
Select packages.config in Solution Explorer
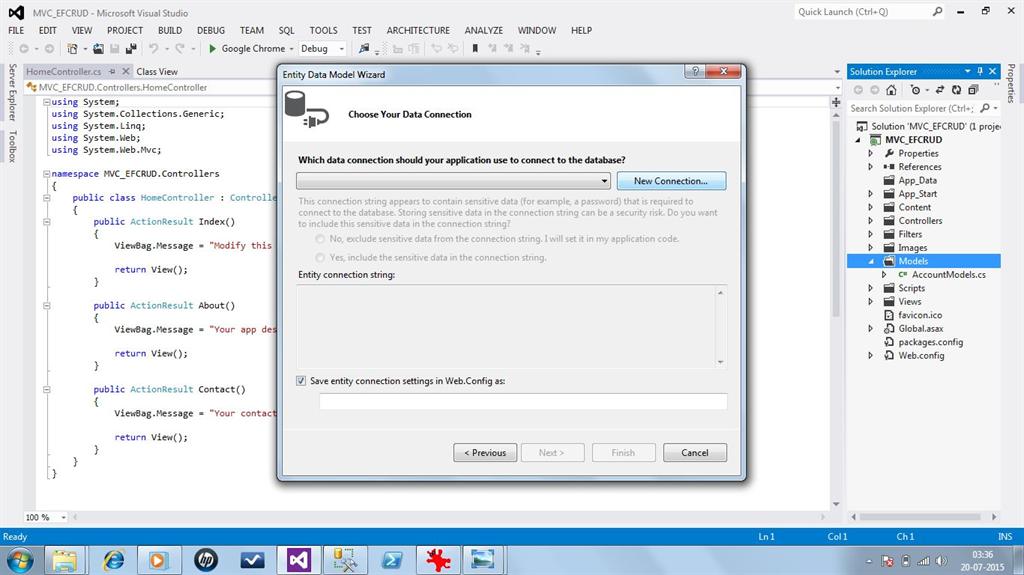pos(930,342)
